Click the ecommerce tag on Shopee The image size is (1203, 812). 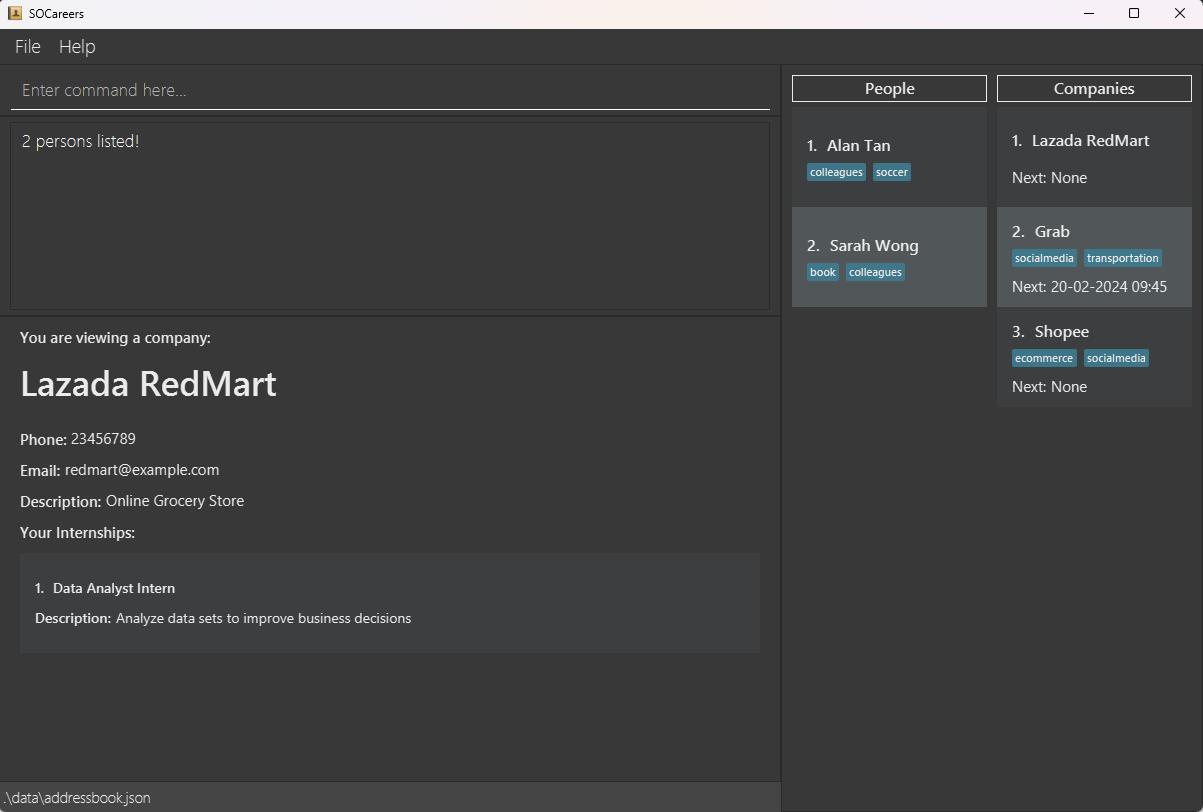[x=1044, y=359]
